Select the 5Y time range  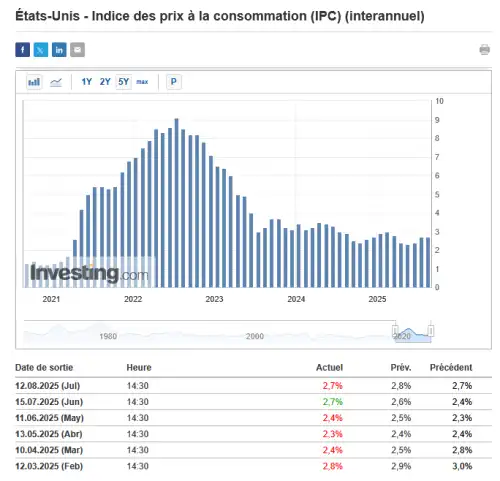pyautogui.click(x=123, y=82)
